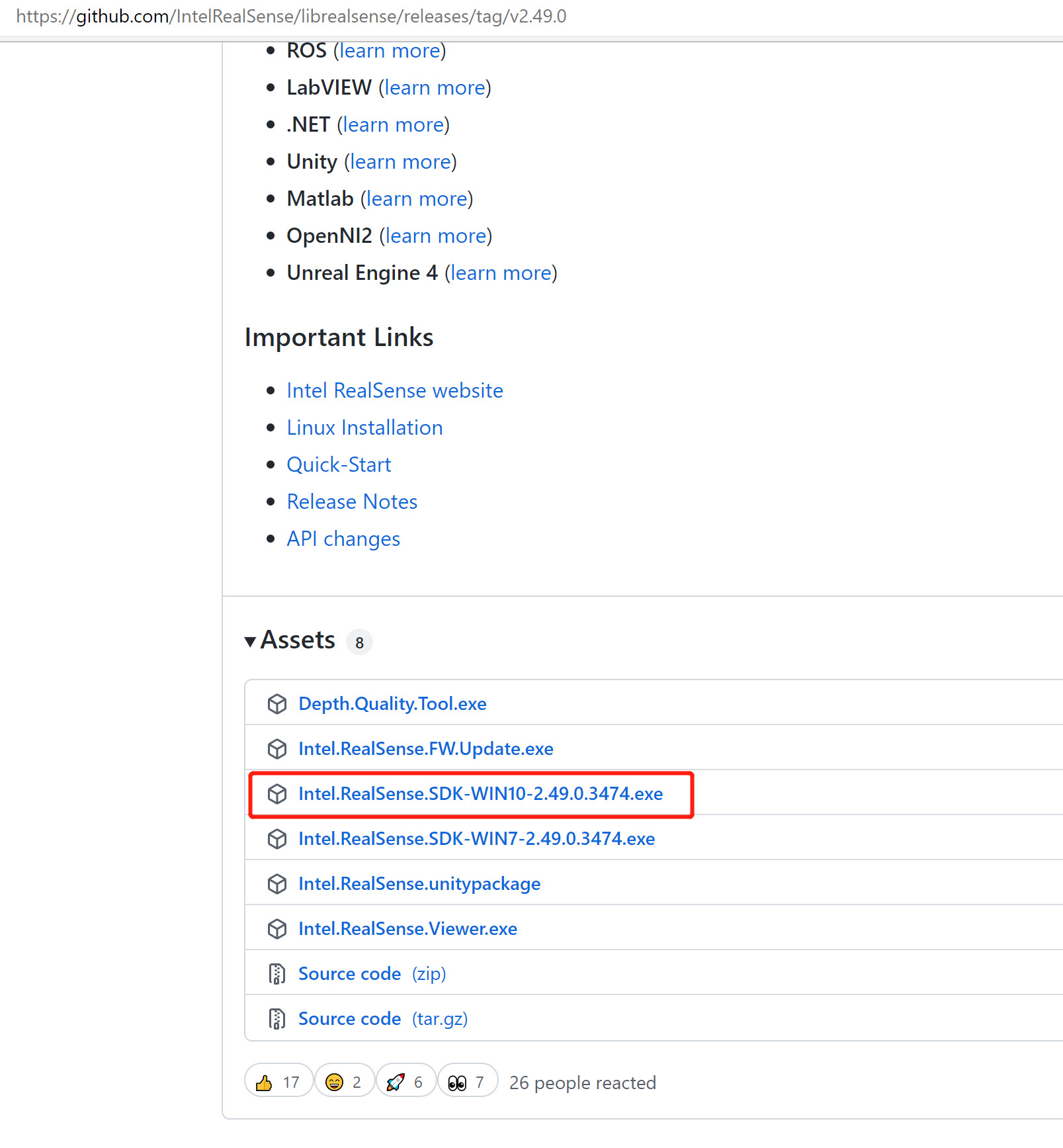1063x1148 pixels.
Task: Click the package icon beside Intel.RealSense.SDK-WIN10 exe
Action: point(277,794)
